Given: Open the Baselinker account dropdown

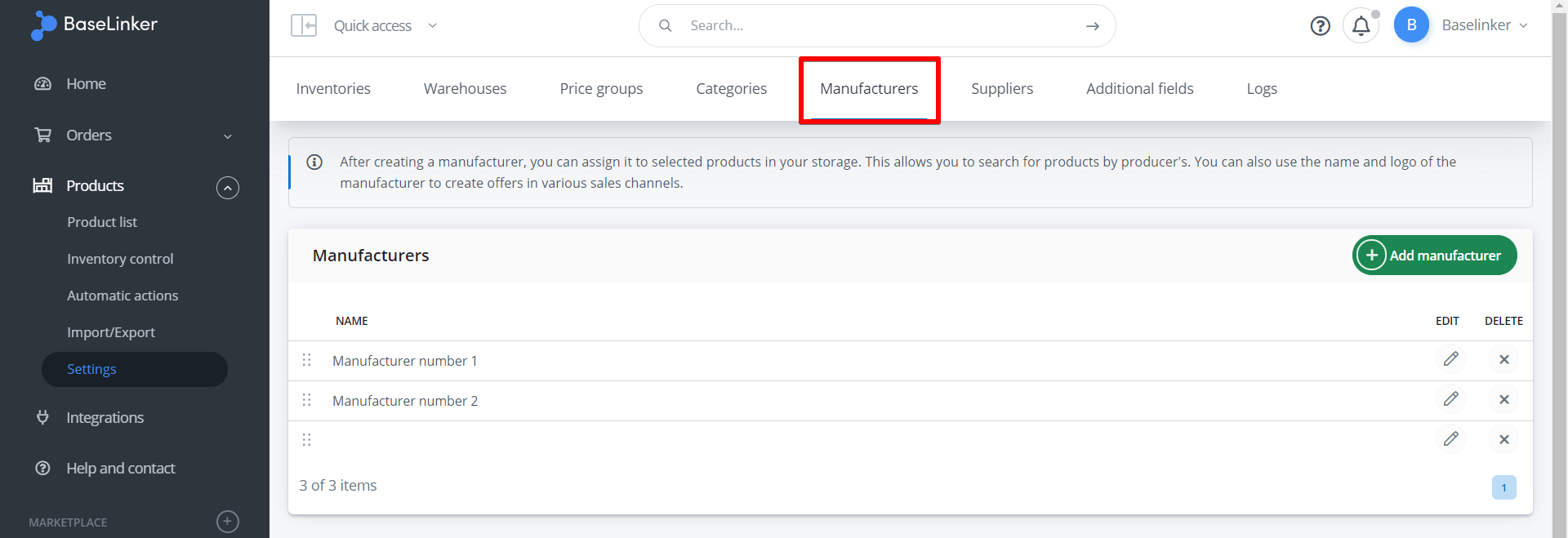Looking at the screenshot, I should tap(1485, 25).
